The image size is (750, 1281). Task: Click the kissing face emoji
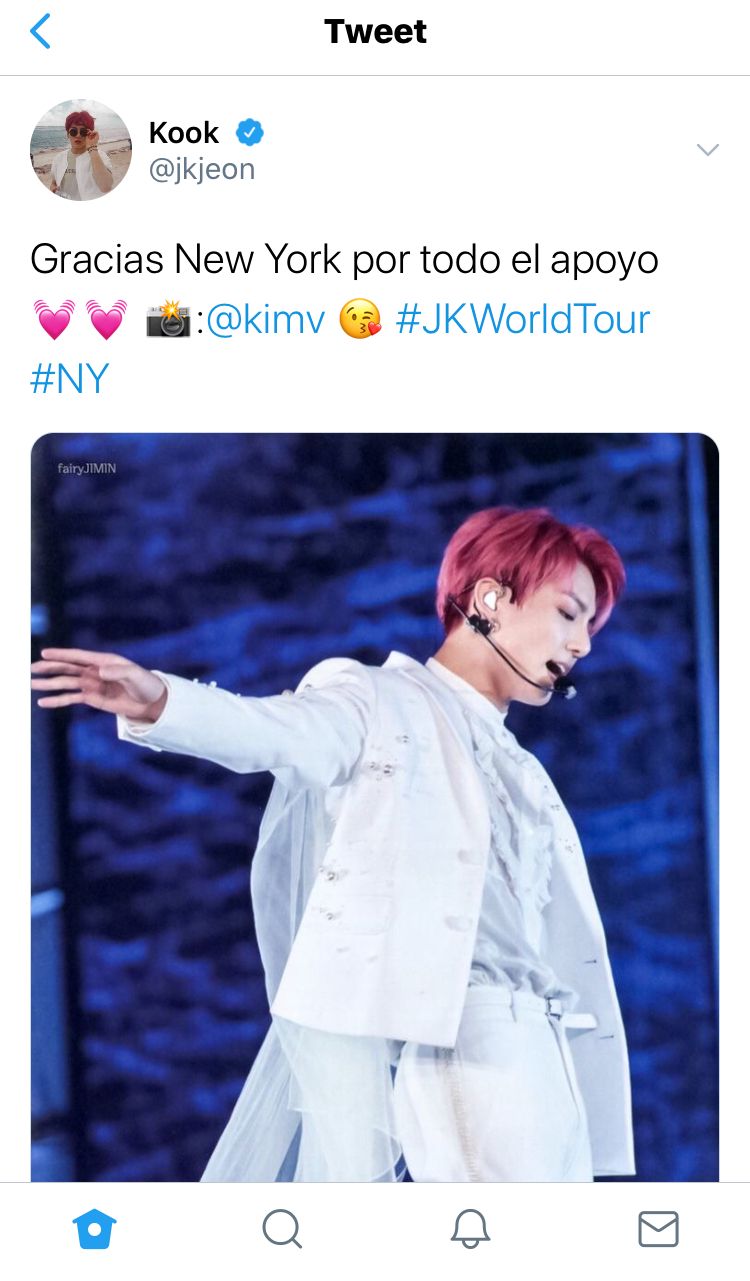[x=360, y=320]
